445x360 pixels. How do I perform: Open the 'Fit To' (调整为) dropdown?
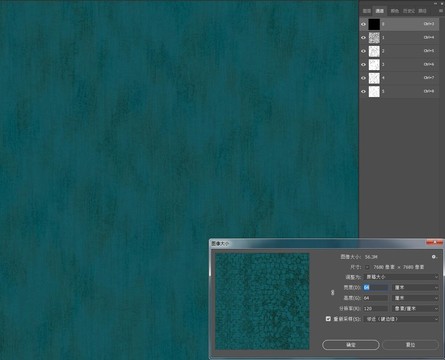[401, 277]
